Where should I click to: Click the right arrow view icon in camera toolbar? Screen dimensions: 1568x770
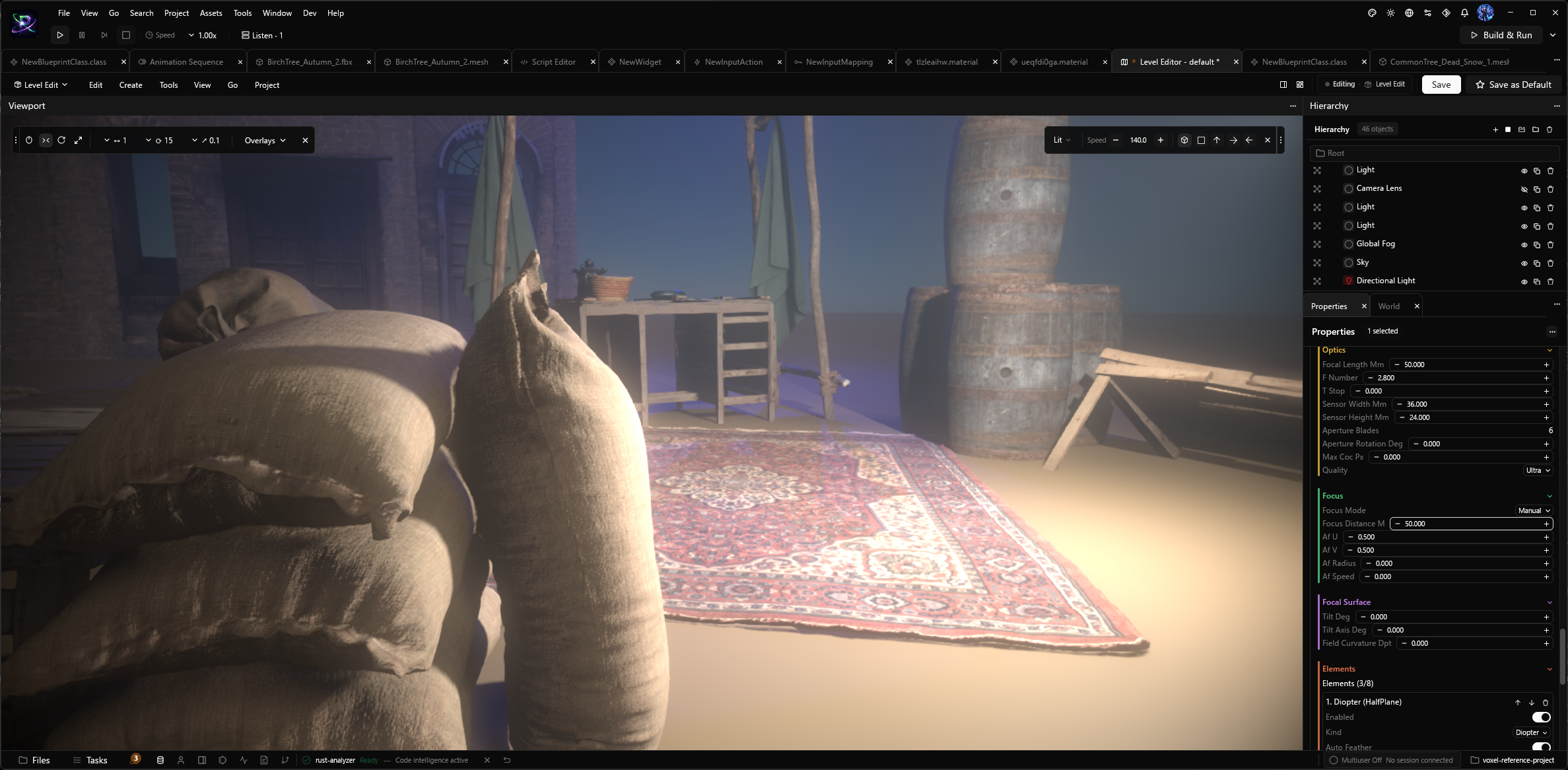tap(1233, 140)
